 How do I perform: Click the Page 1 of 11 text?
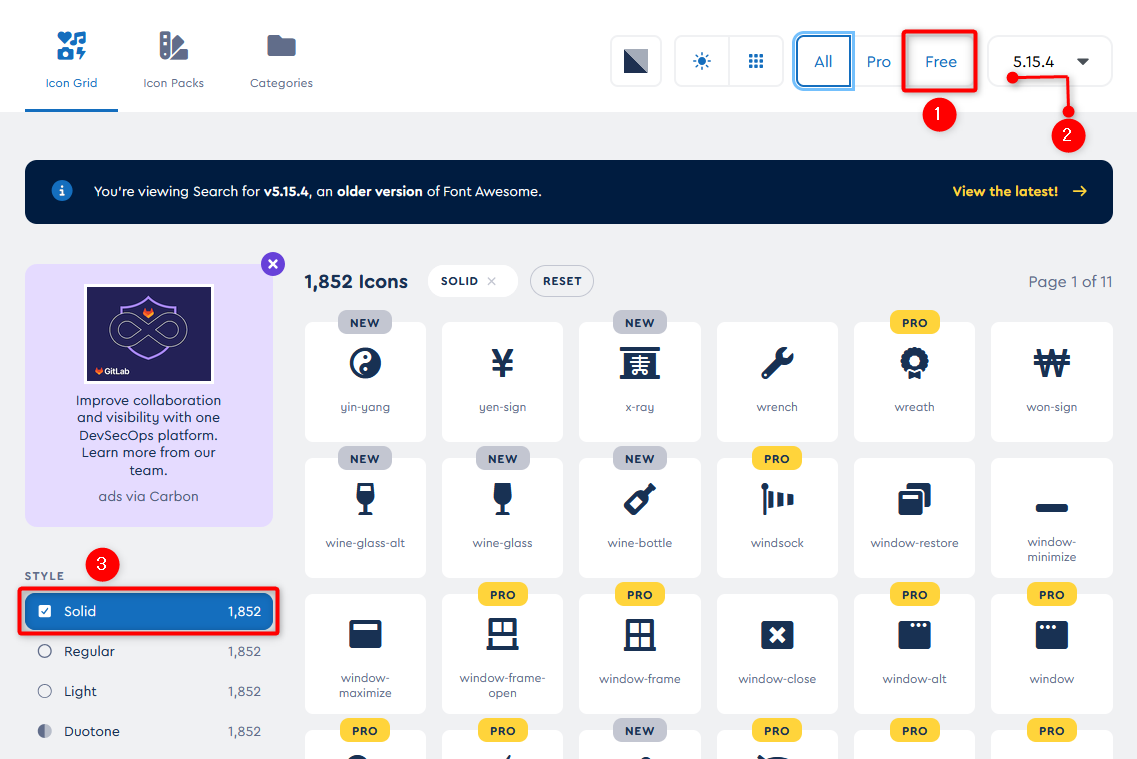(x=1070, y=282)
